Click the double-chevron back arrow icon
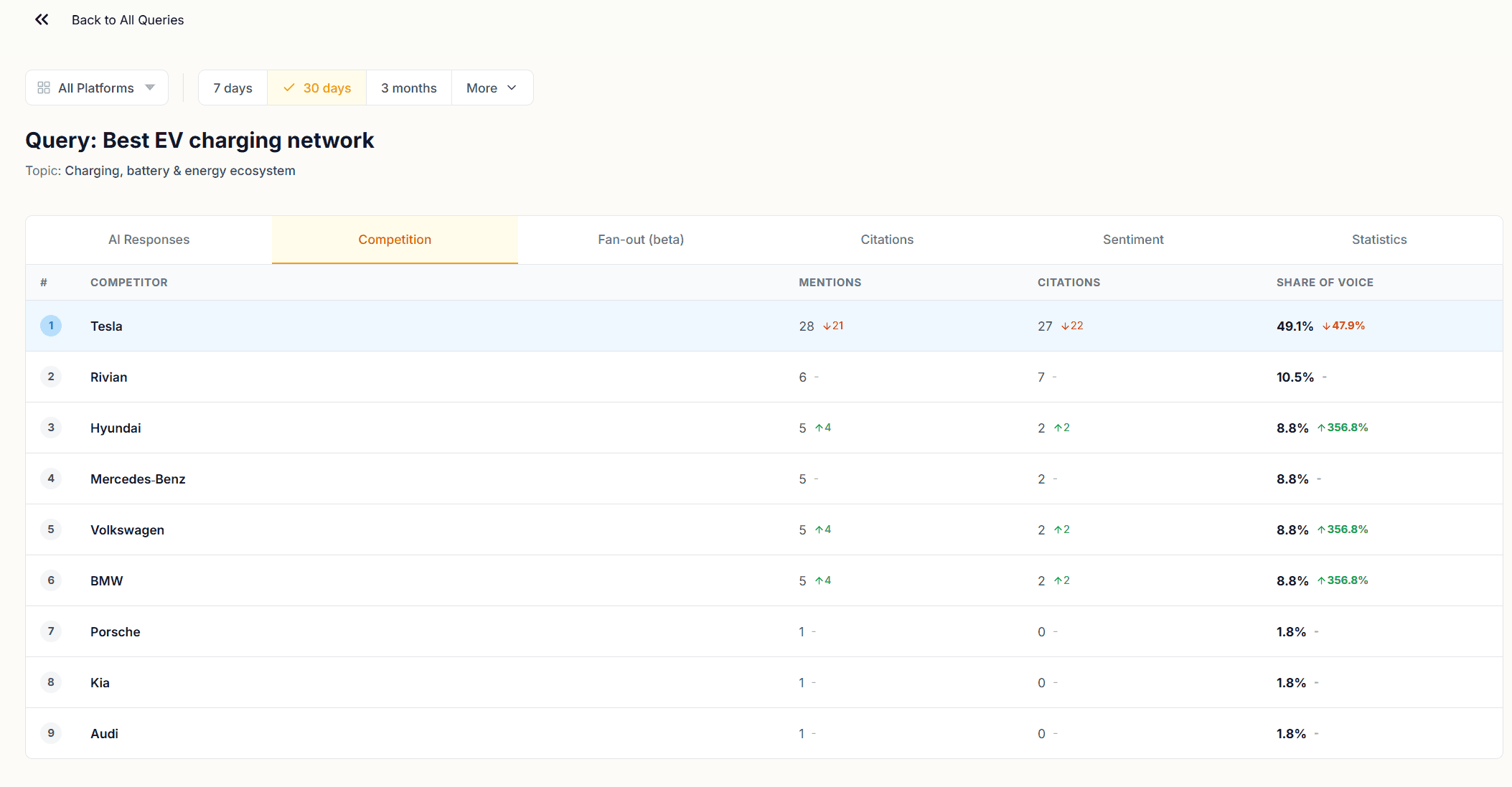1512x787 pixels. tap(42, 19)
